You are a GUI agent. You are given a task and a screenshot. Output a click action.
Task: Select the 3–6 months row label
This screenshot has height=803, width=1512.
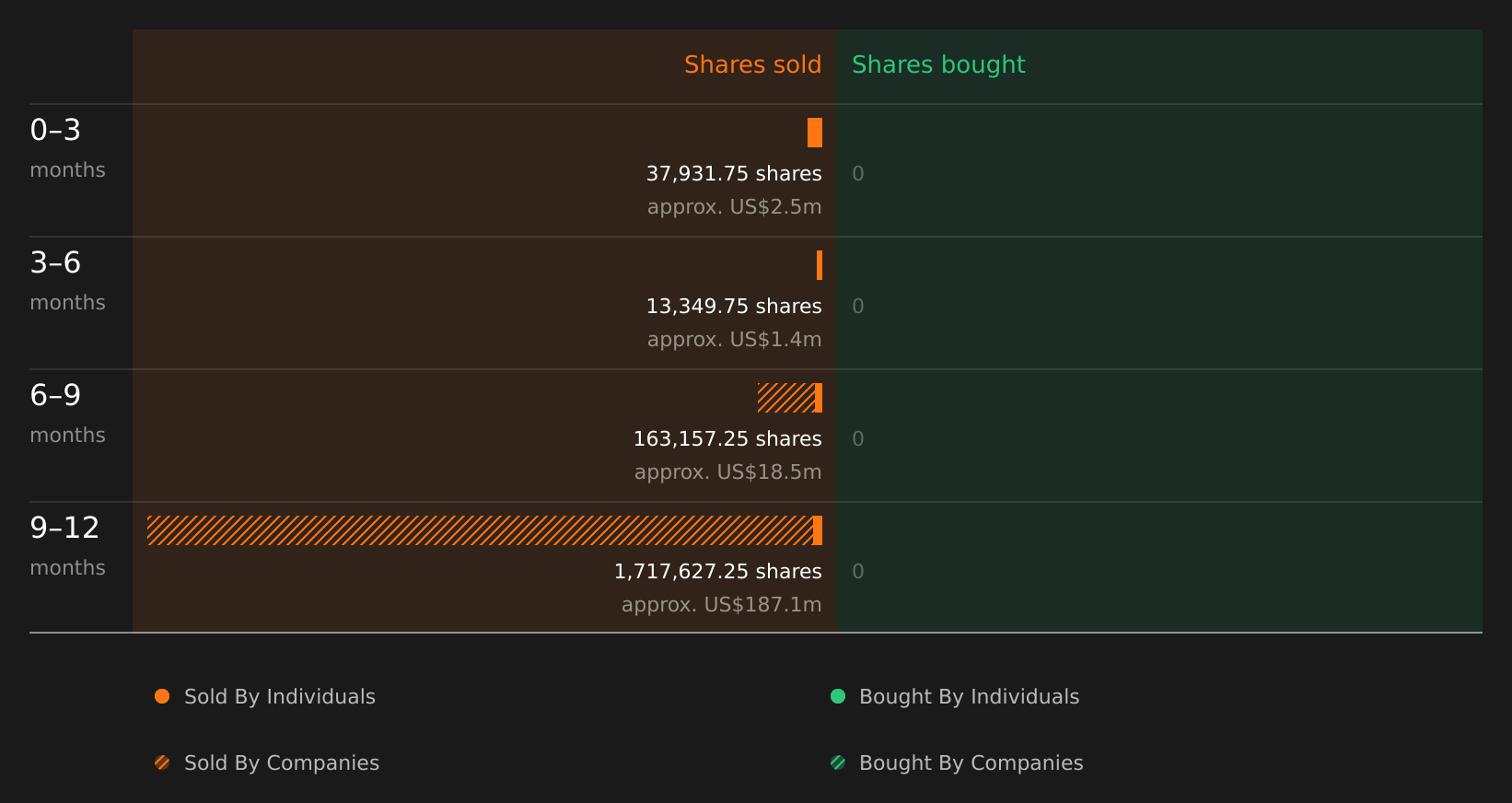pos(67,281)
